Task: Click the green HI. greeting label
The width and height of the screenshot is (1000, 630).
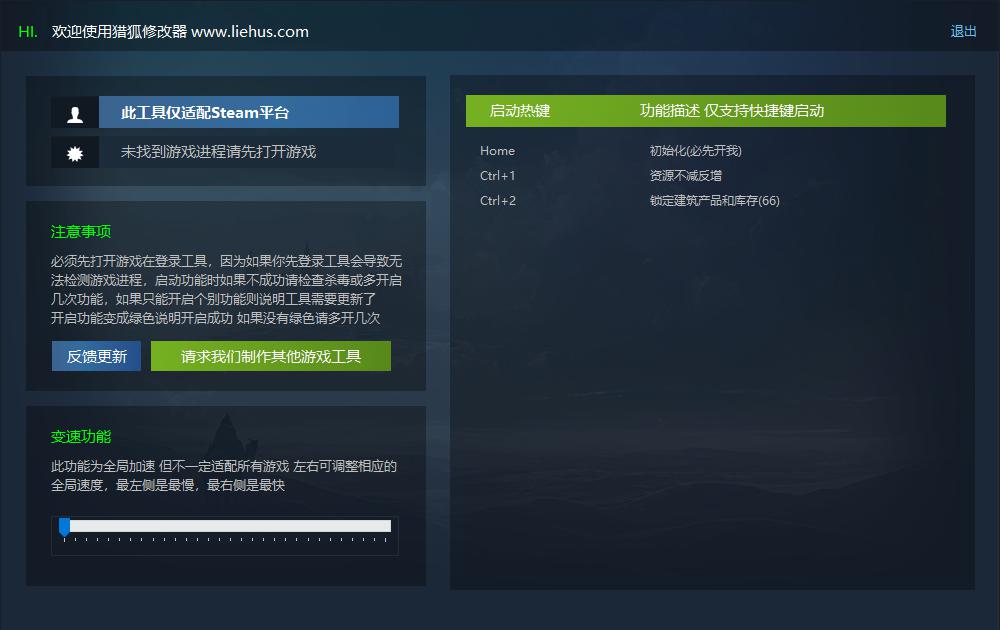Action: coord(27,32)
